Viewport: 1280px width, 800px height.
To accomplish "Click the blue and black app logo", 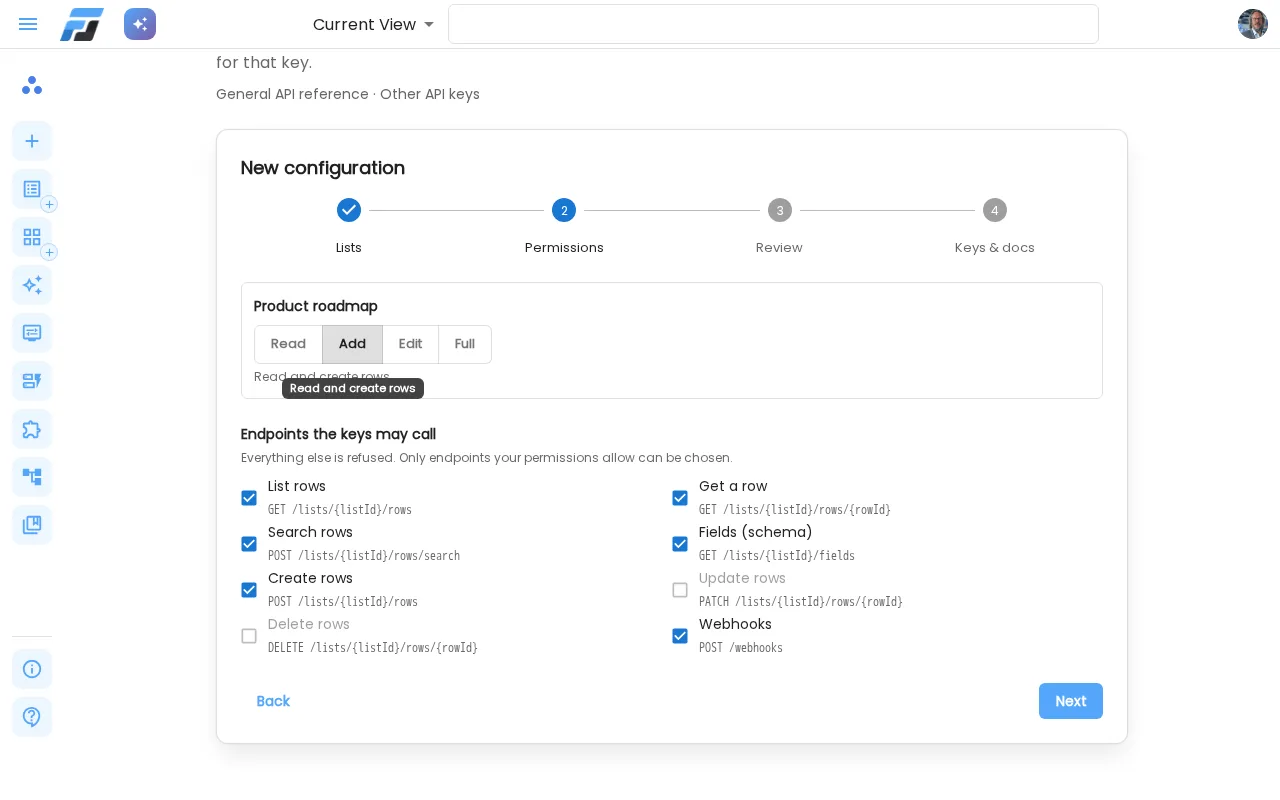I will point(82,24).
